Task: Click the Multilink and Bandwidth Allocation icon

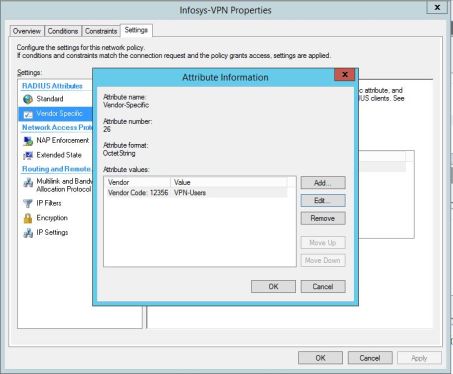Action: click(28, 182)
